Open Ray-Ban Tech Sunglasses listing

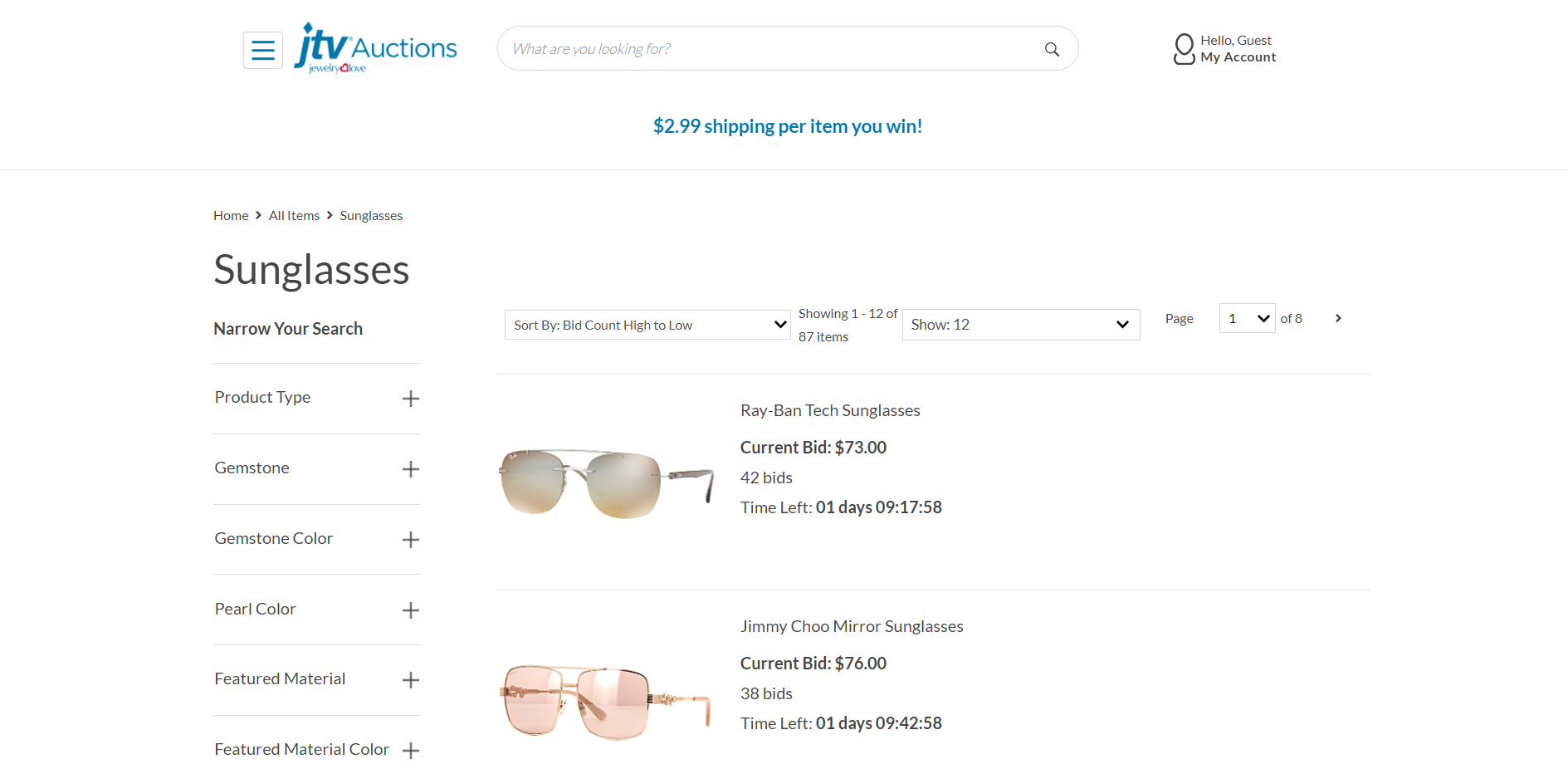tap(830, 410)
